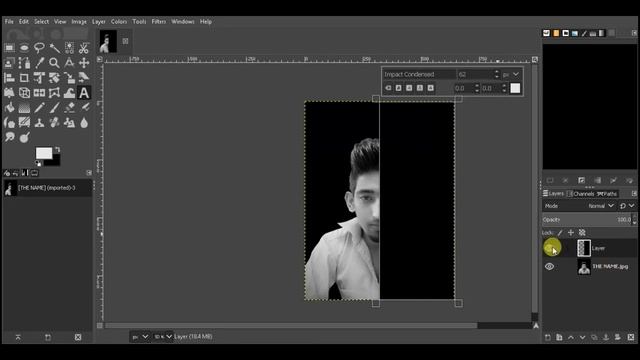Select the Pencil tool

coord(39,108)
